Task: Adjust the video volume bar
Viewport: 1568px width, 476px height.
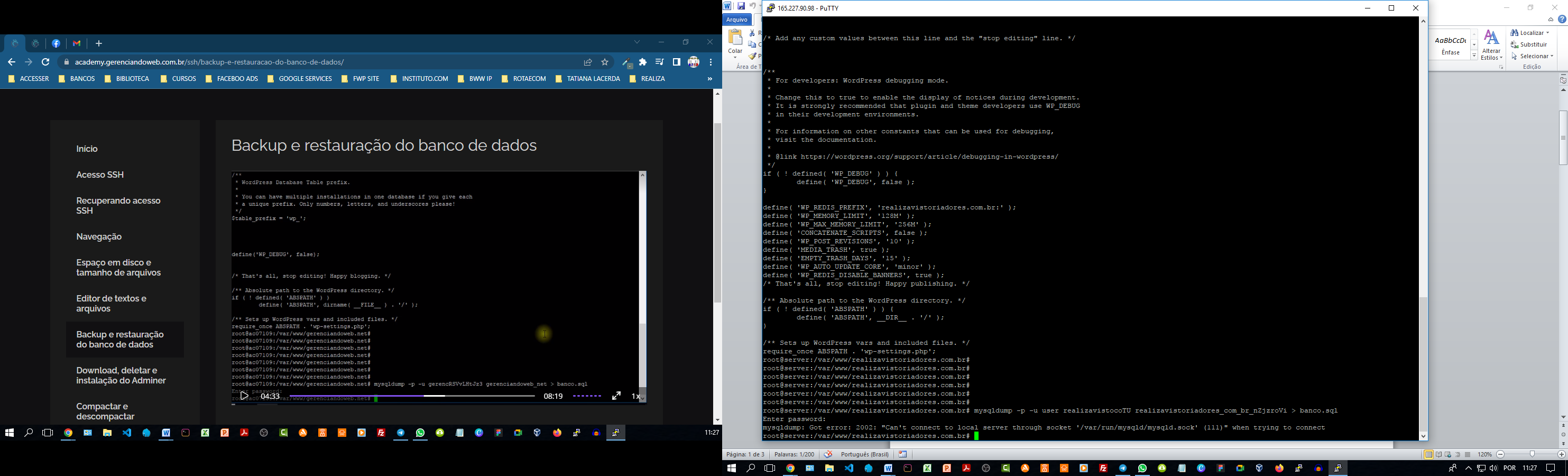Action: pyautogui.click(x=587, y=396)
